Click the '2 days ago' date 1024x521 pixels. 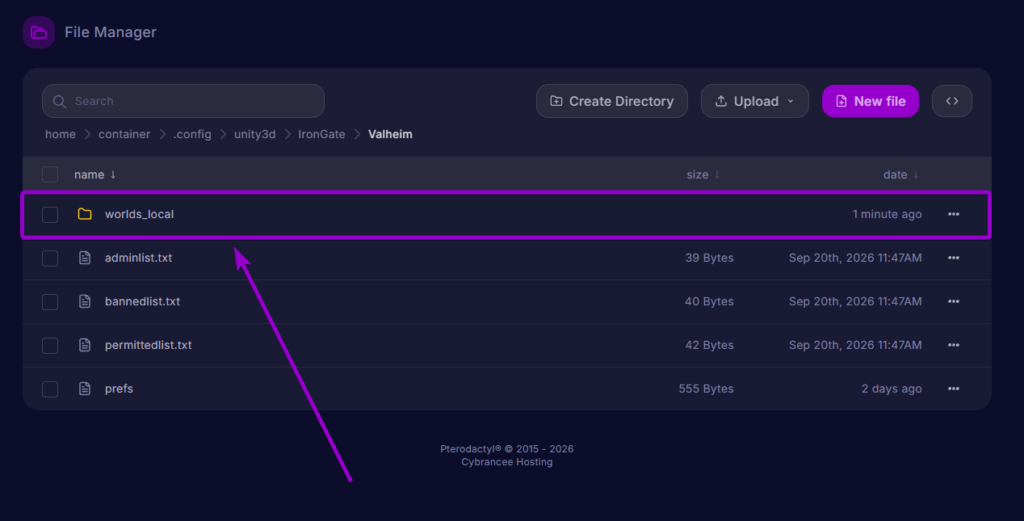pos(891,388)
